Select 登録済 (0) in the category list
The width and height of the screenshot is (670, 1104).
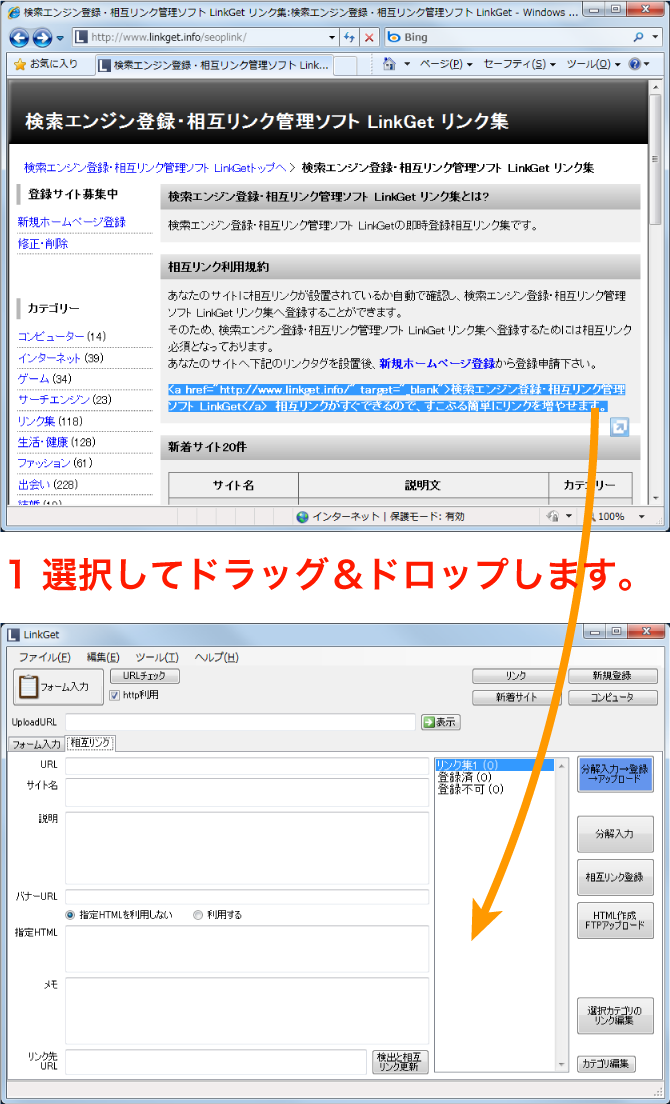(466, 777)
